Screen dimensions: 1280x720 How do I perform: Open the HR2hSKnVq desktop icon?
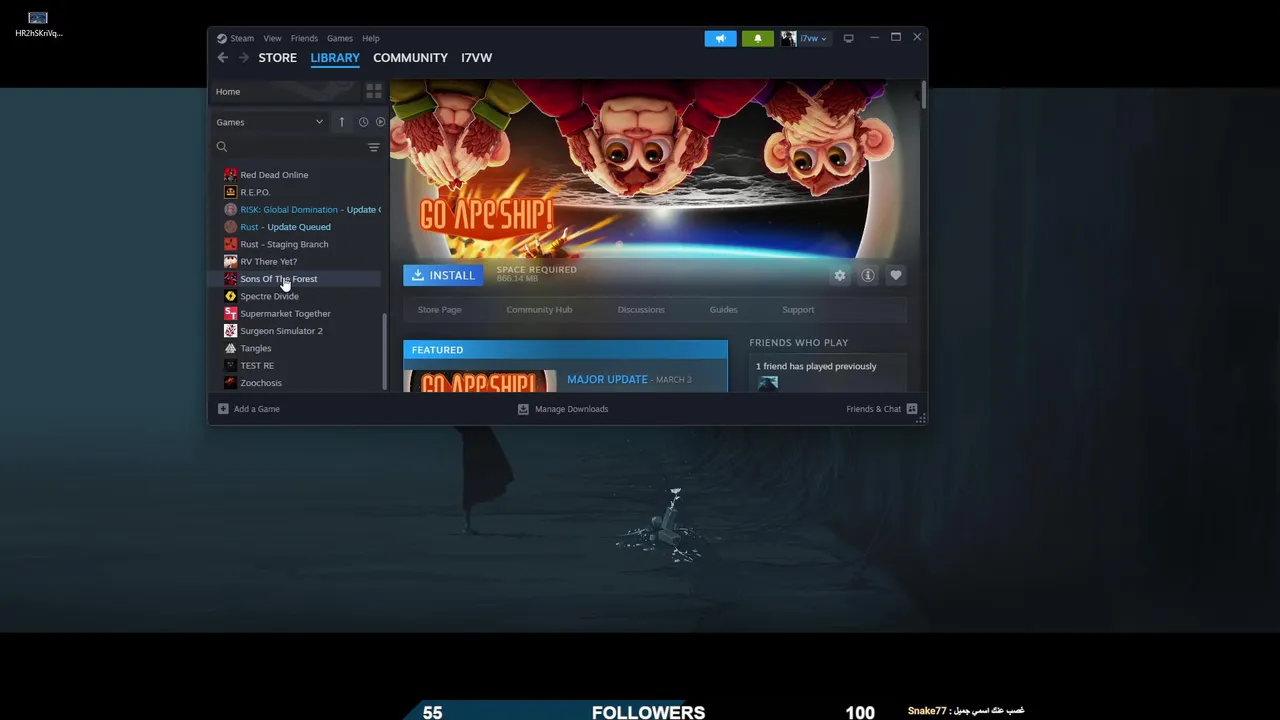tap(38, 24)
